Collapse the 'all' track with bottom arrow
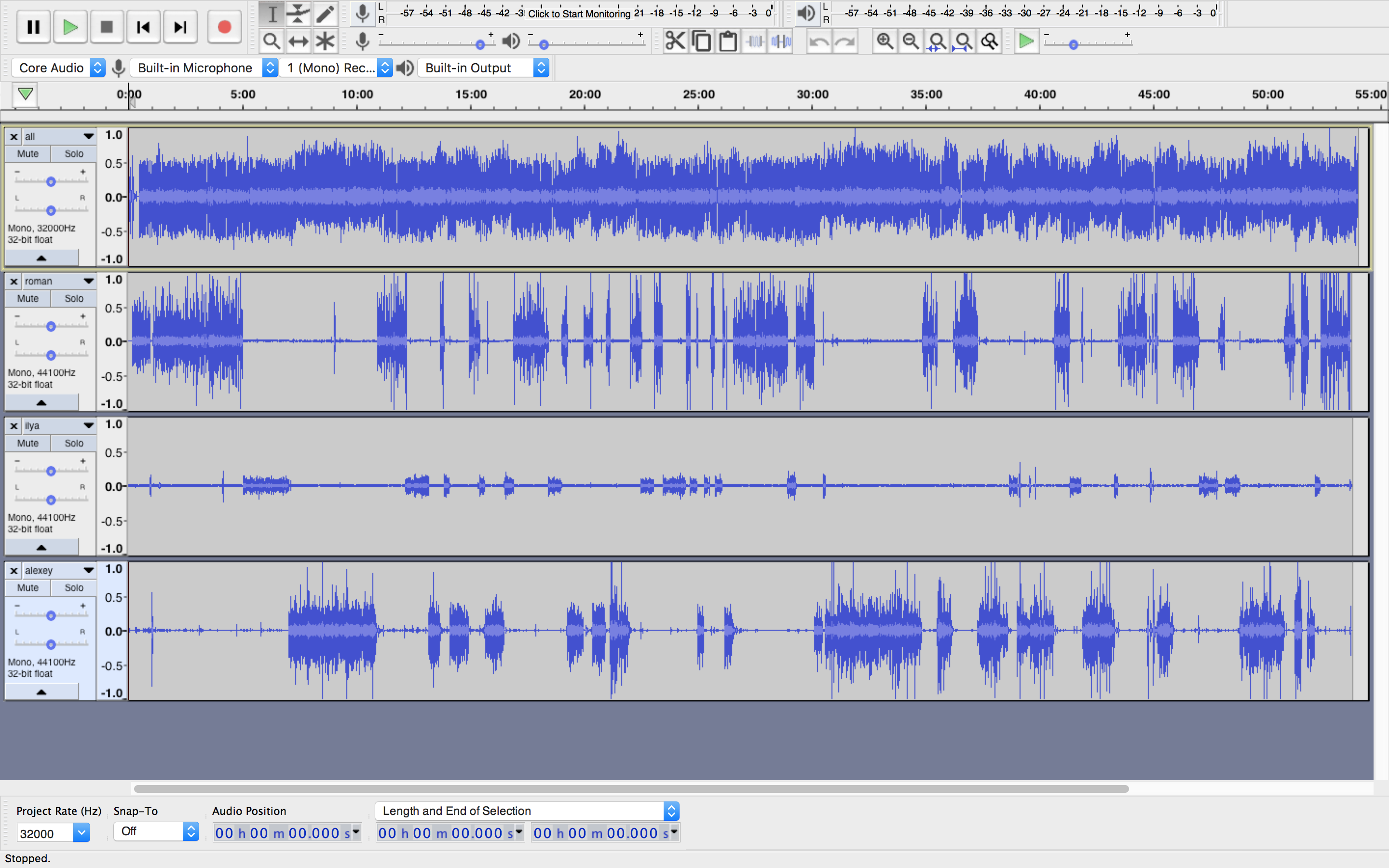1389x868 pixels. [x=41, y=258]
